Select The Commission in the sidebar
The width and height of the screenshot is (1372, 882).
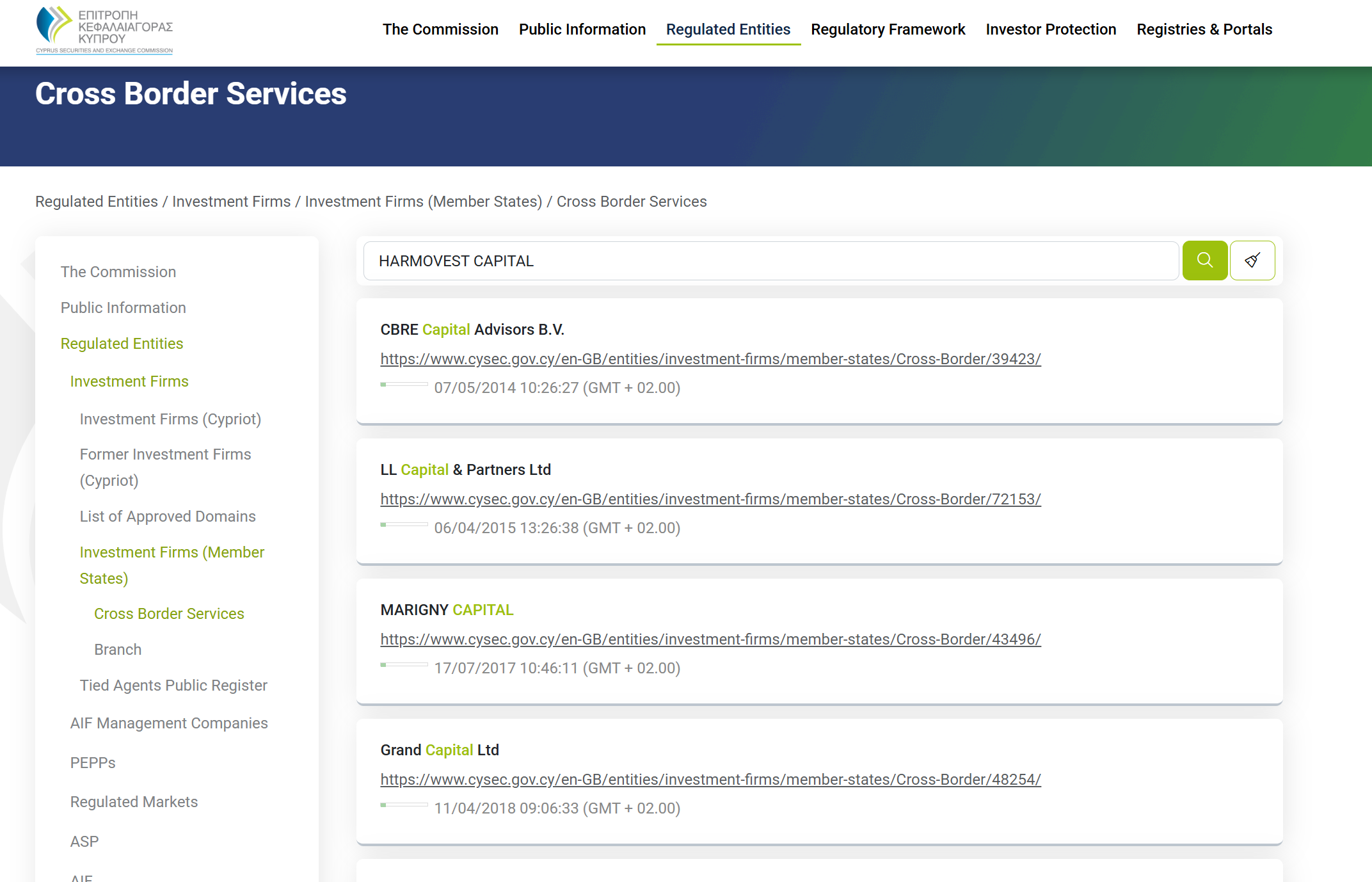pos(118,272)
